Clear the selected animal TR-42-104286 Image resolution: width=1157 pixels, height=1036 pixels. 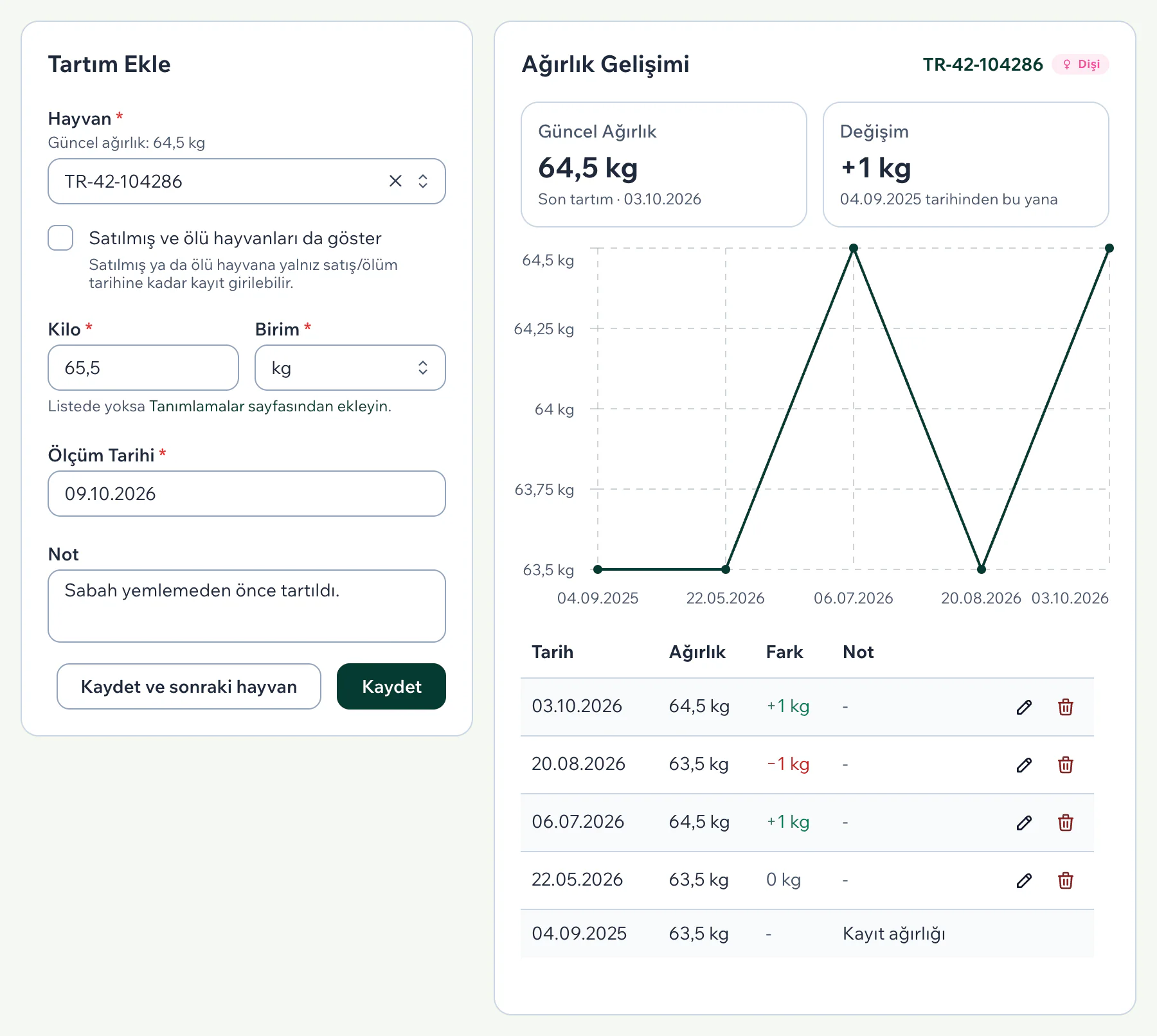[x=395, y=181]
